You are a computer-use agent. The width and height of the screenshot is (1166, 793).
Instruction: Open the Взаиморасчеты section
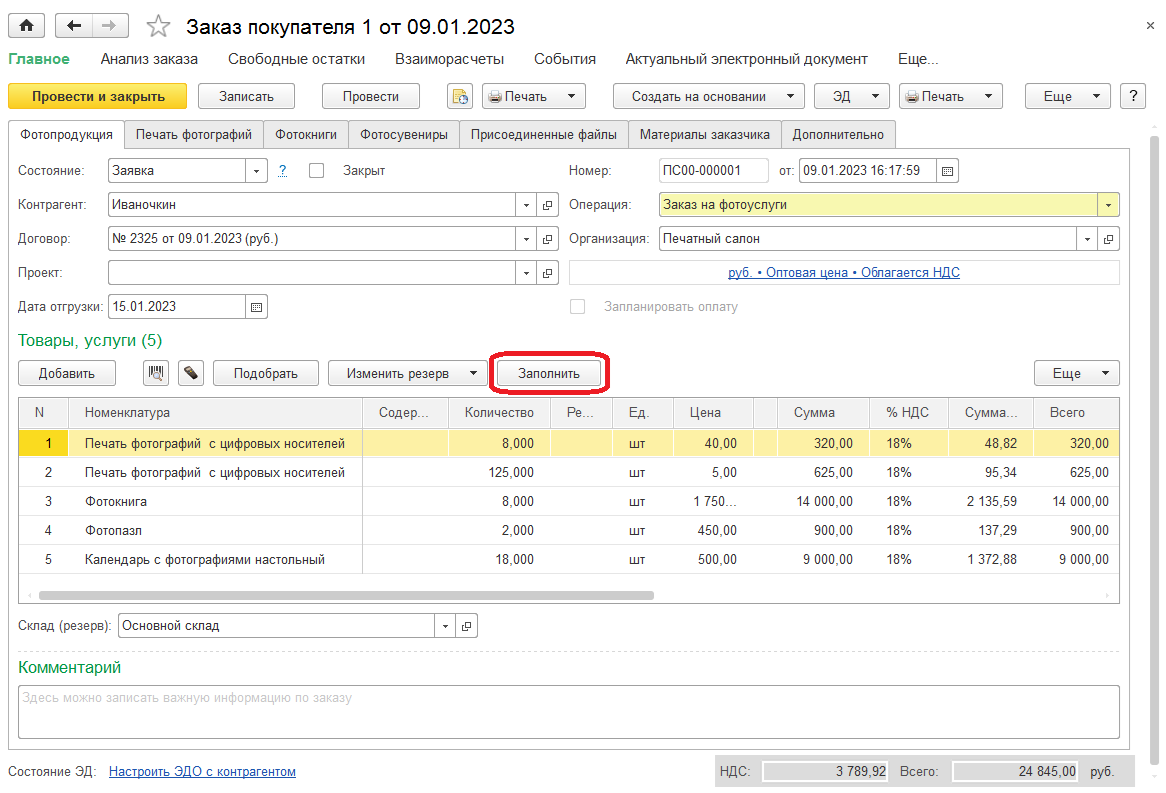[x=449, y=60]
